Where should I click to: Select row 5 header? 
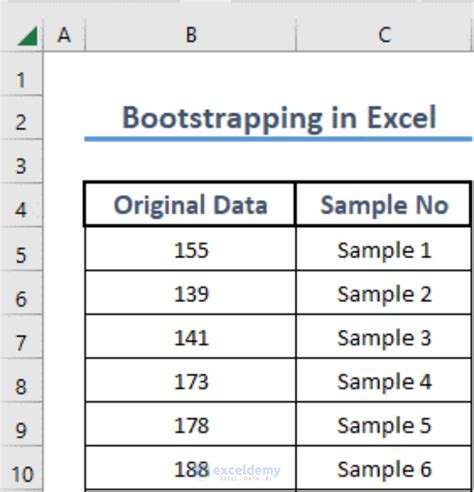[21, 249]
